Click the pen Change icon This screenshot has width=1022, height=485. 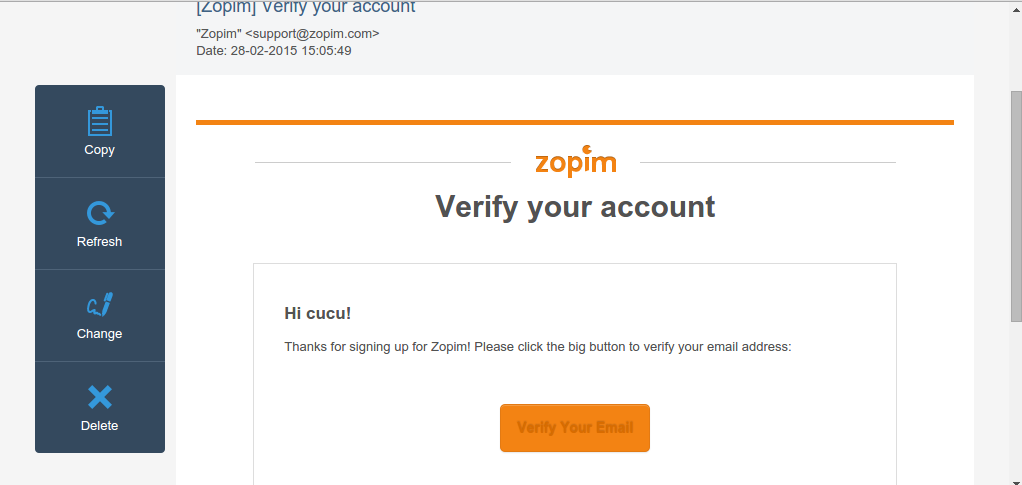[x=99, y=305]
